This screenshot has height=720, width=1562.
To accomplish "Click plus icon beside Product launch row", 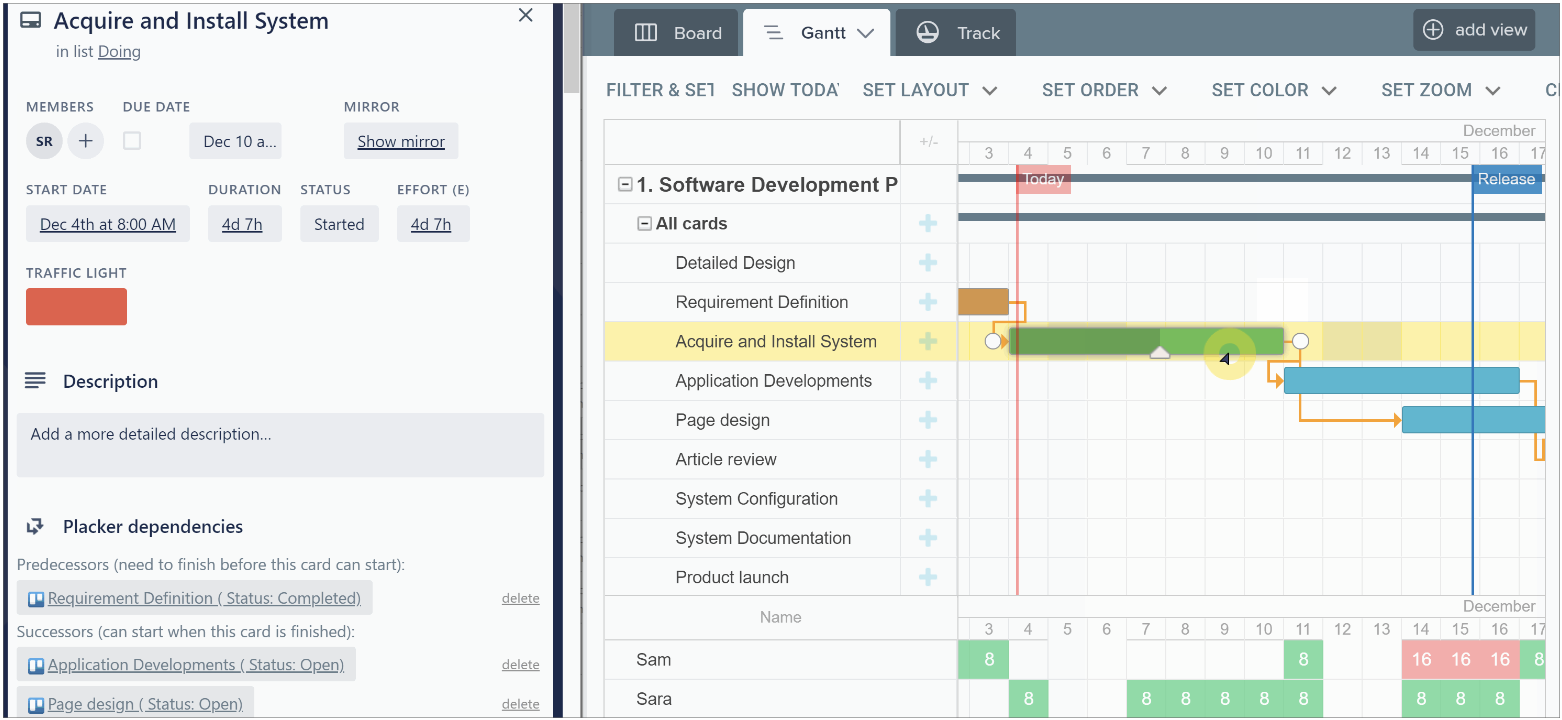I will [x=928, y=577].
